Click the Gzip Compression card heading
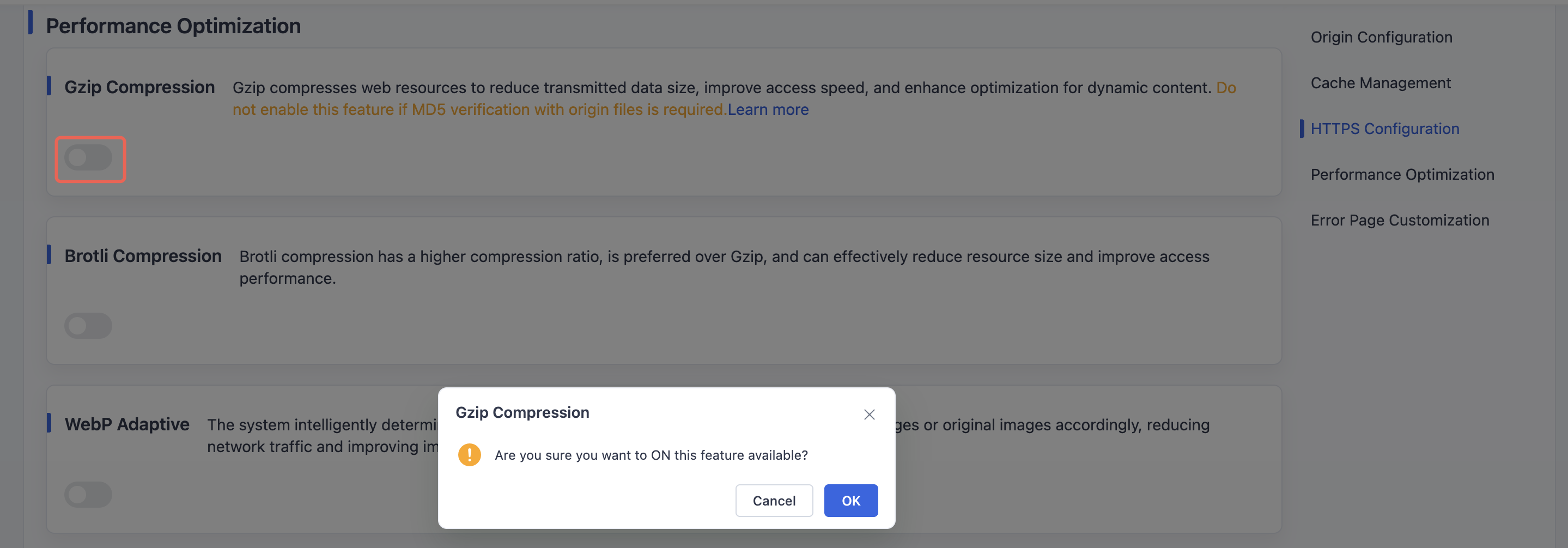Viewport: 1568px width, 548px height. pos(139,87)
